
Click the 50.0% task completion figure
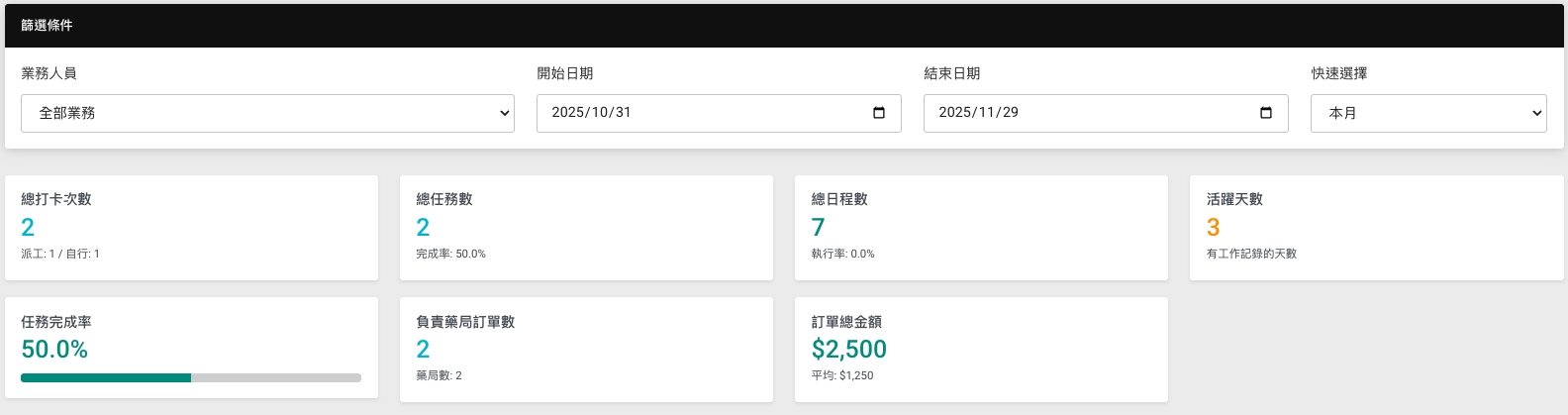[54, 349]
